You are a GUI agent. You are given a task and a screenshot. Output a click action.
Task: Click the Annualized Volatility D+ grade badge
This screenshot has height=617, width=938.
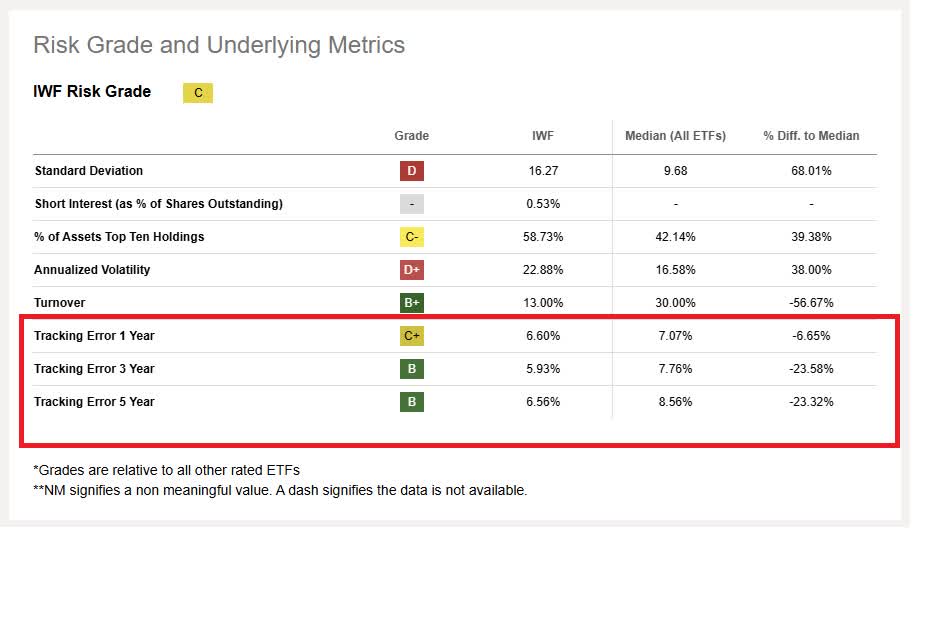coord(411,270)
